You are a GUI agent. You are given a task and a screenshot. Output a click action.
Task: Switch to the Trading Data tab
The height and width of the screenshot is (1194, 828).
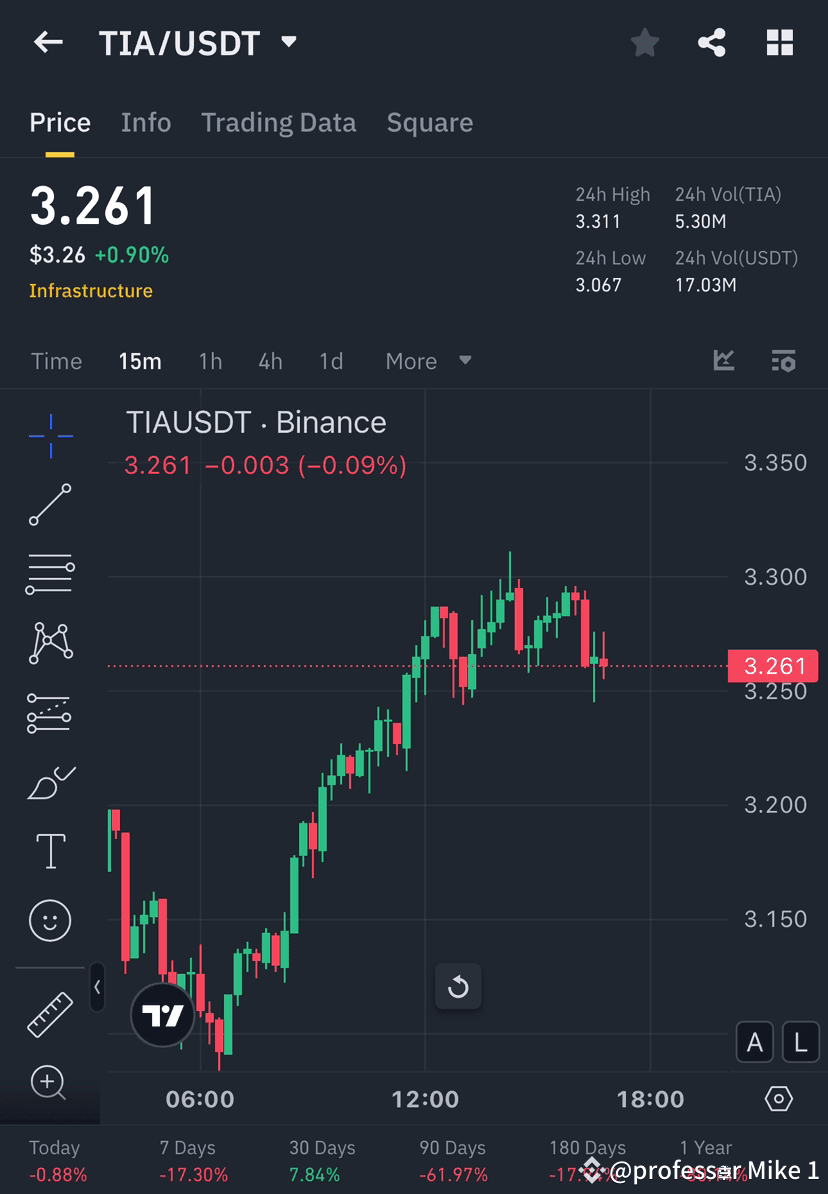click(x=279, y=122)
